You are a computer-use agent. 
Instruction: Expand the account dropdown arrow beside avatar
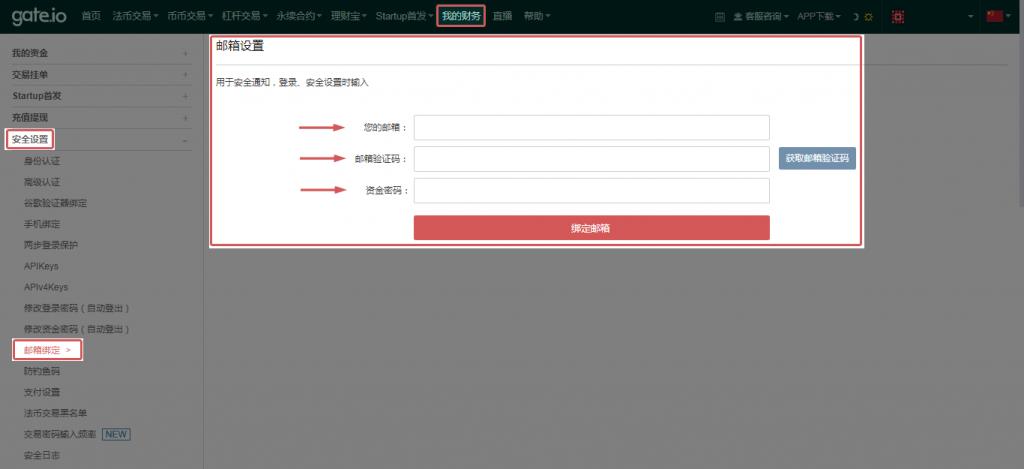click(971, 17)
